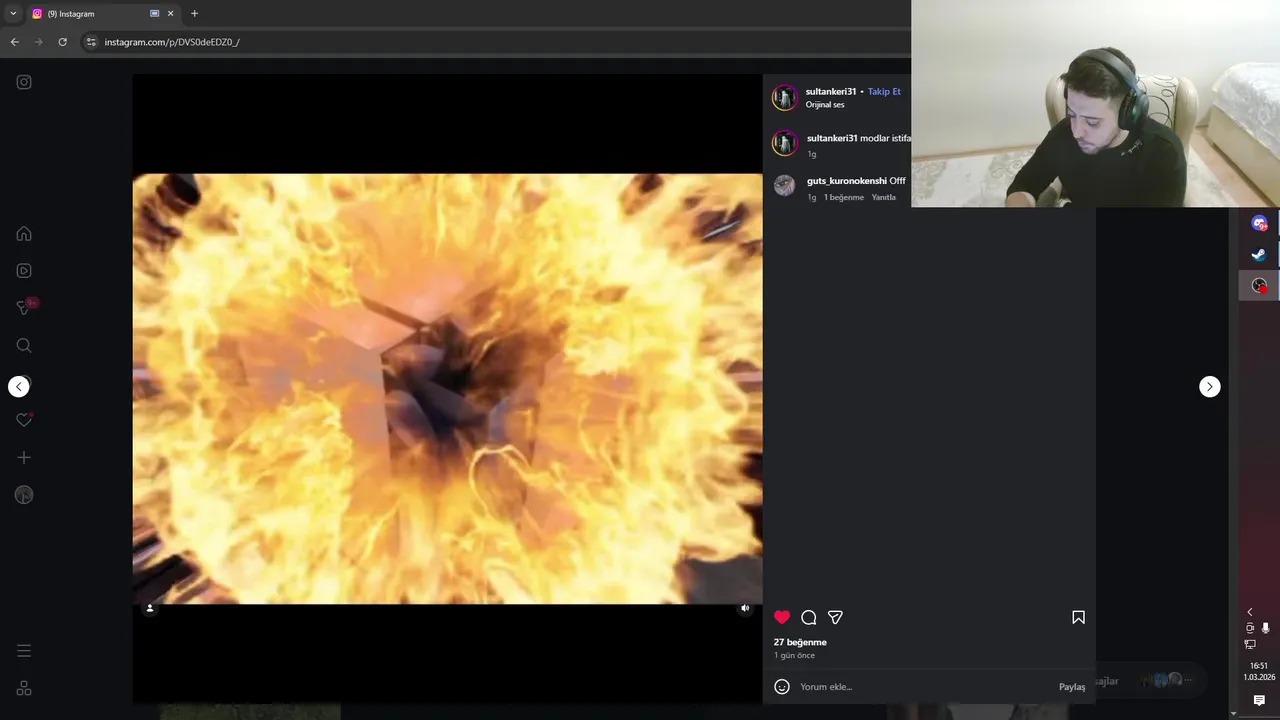Open Meta apps icon at sidebar bottom
The height and width of the screenshot is (720, 1280).
pos(24,688)
